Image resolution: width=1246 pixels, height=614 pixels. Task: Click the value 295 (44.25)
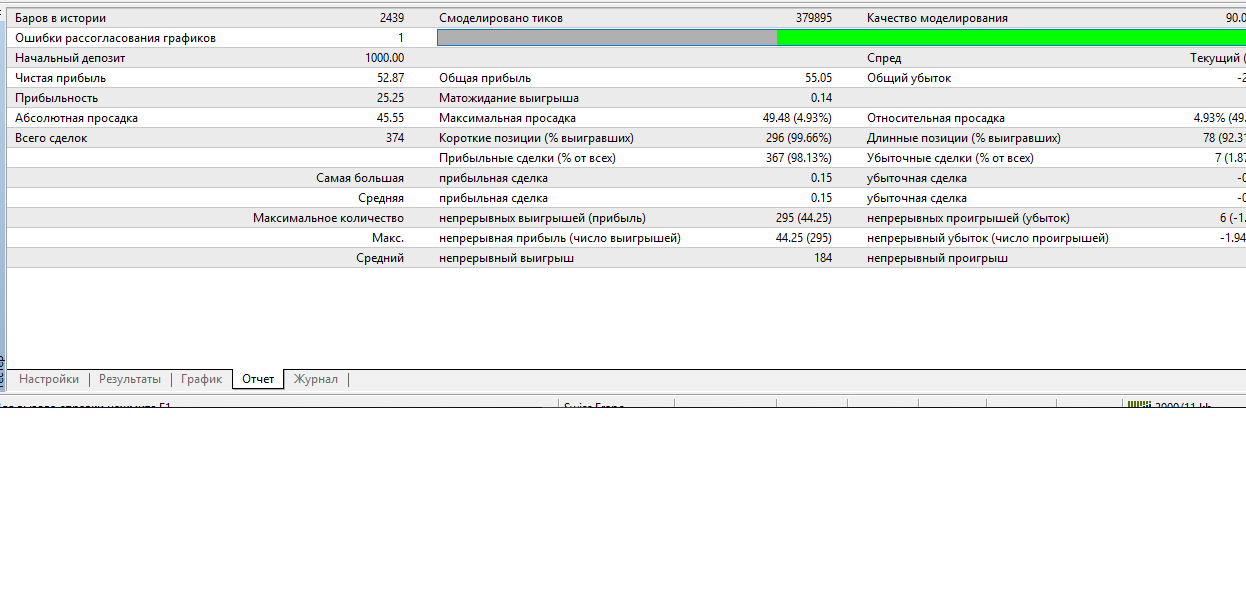(805, 218)
